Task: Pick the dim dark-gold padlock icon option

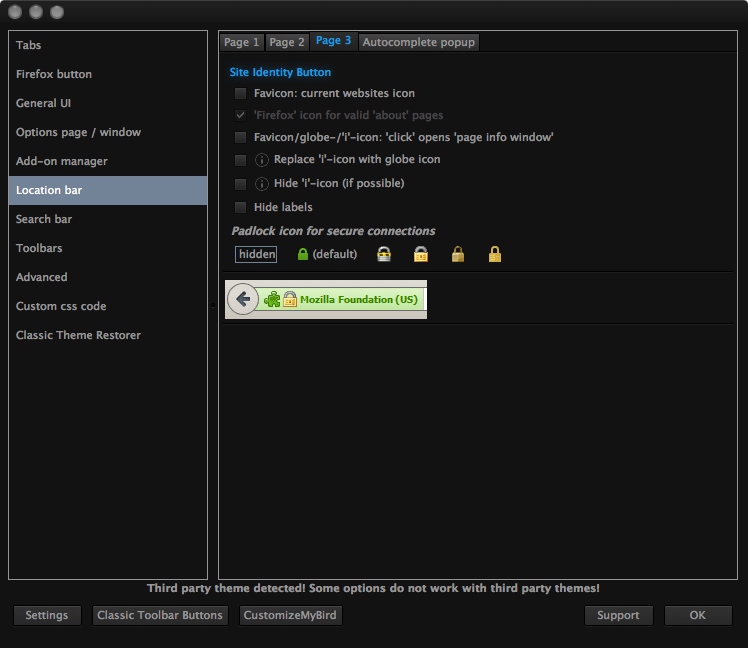Action: tap(458, 254)
